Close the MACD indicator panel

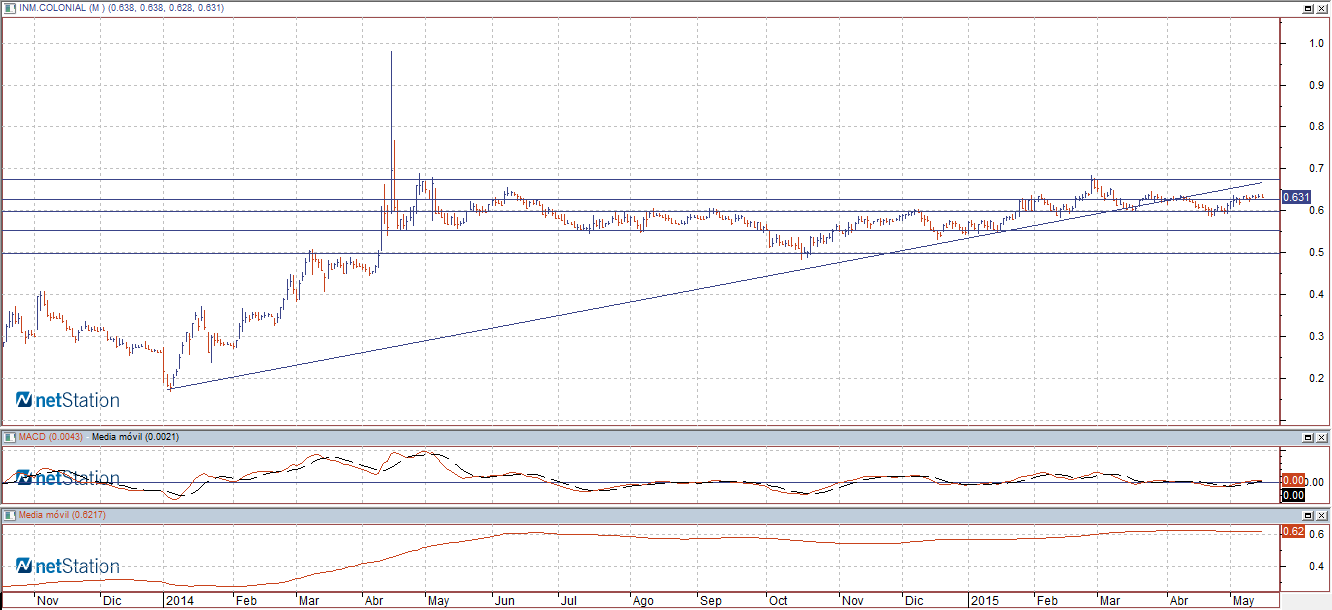coord(1321,437)
